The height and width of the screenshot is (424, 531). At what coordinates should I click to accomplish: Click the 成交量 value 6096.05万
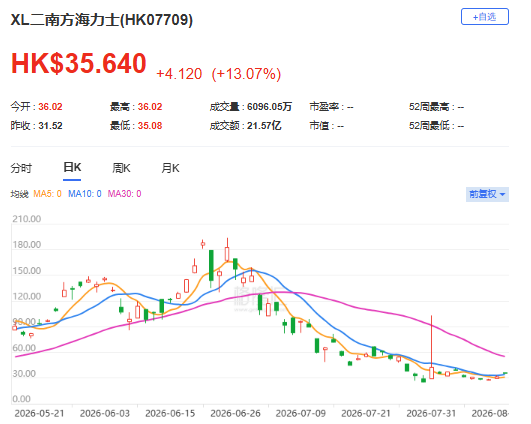(269, 107)
